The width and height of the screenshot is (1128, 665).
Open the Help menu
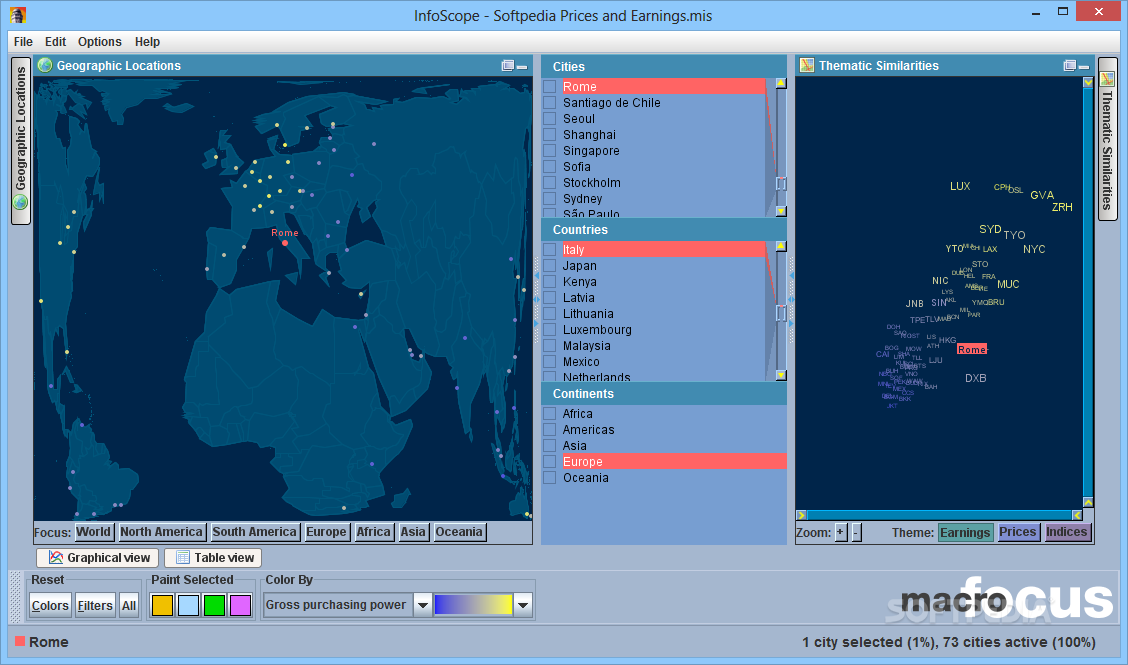(147, 42)
